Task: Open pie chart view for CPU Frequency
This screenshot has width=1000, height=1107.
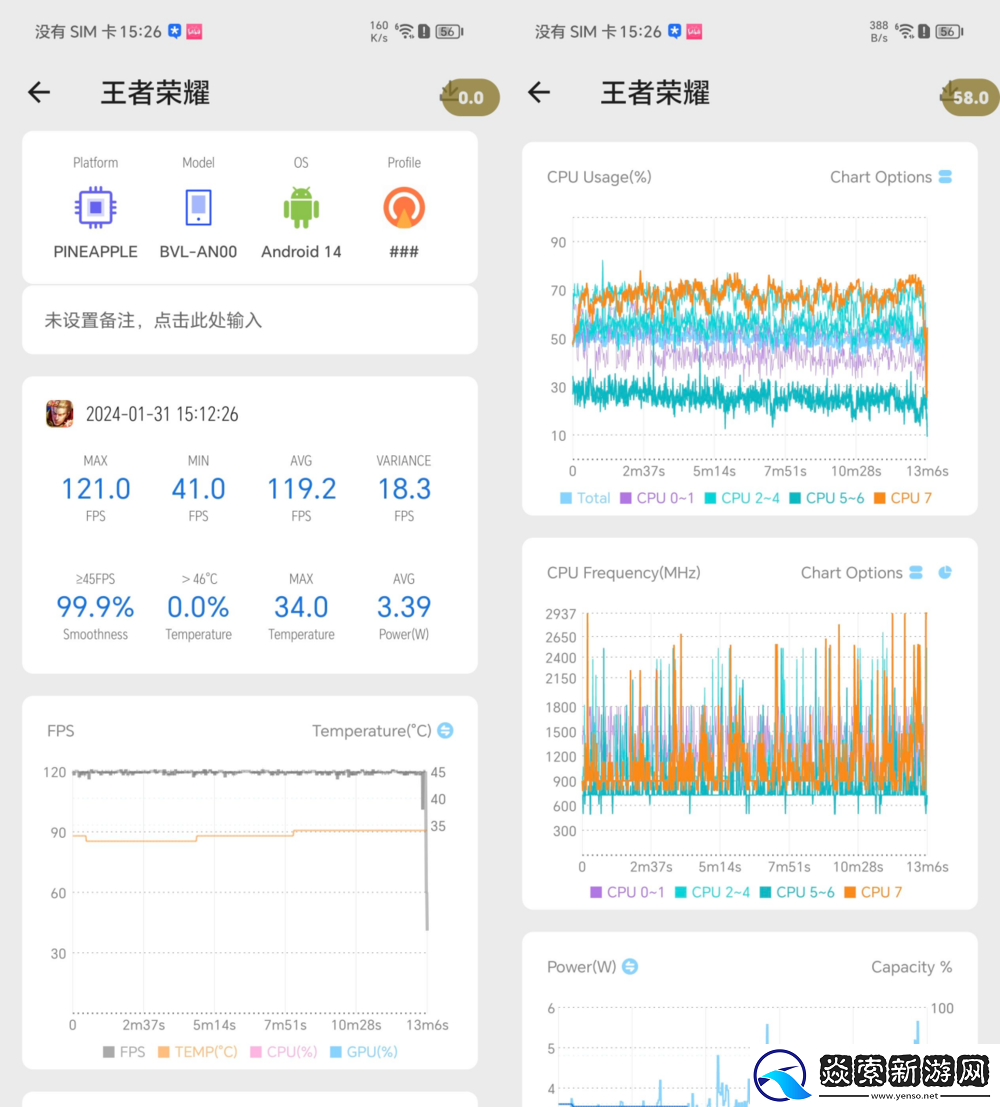Action: click(945, 573)
